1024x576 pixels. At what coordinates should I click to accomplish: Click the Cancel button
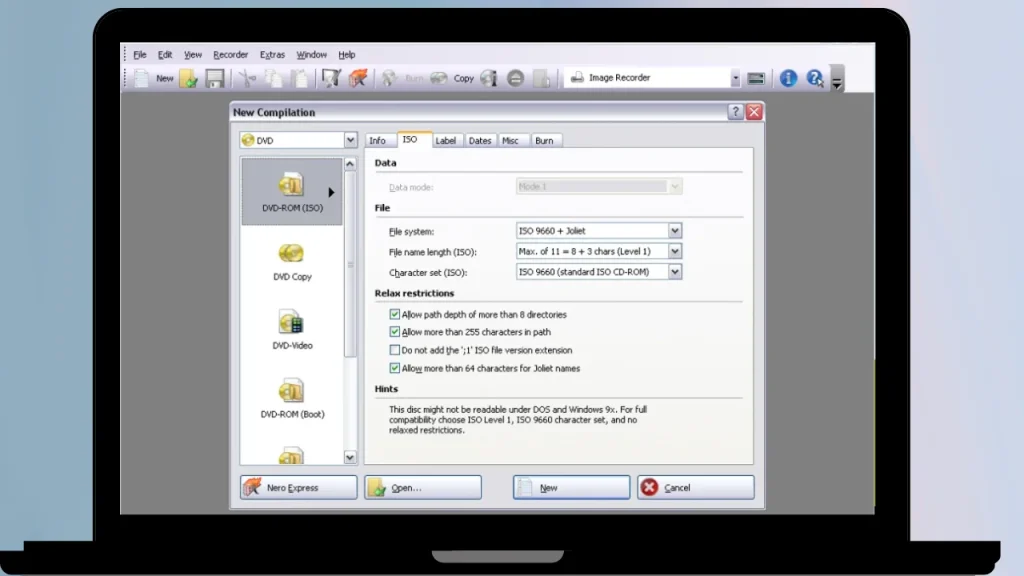point(696,487)
